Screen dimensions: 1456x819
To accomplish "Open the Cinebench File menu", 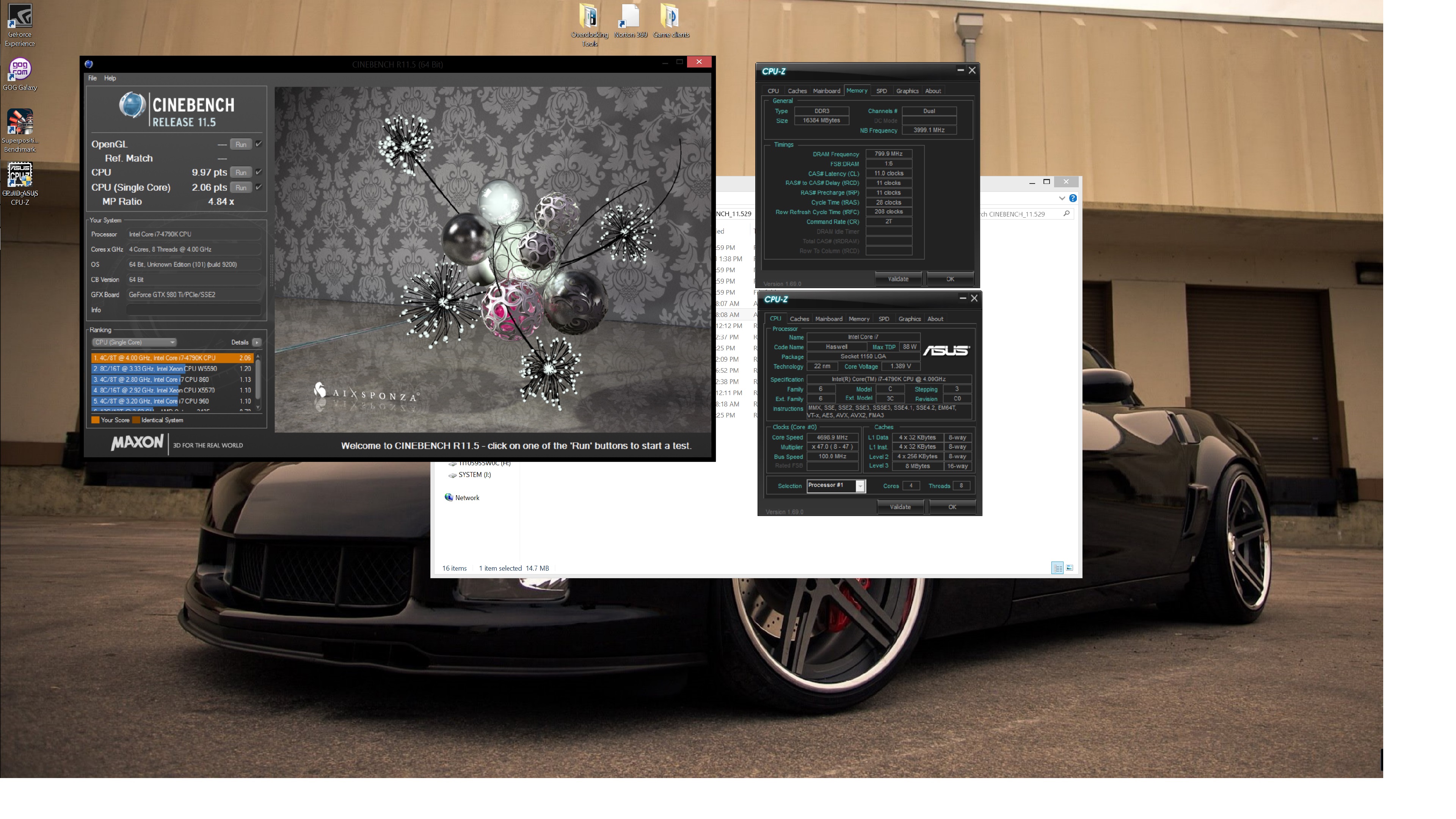I will (x=92, y=78).
